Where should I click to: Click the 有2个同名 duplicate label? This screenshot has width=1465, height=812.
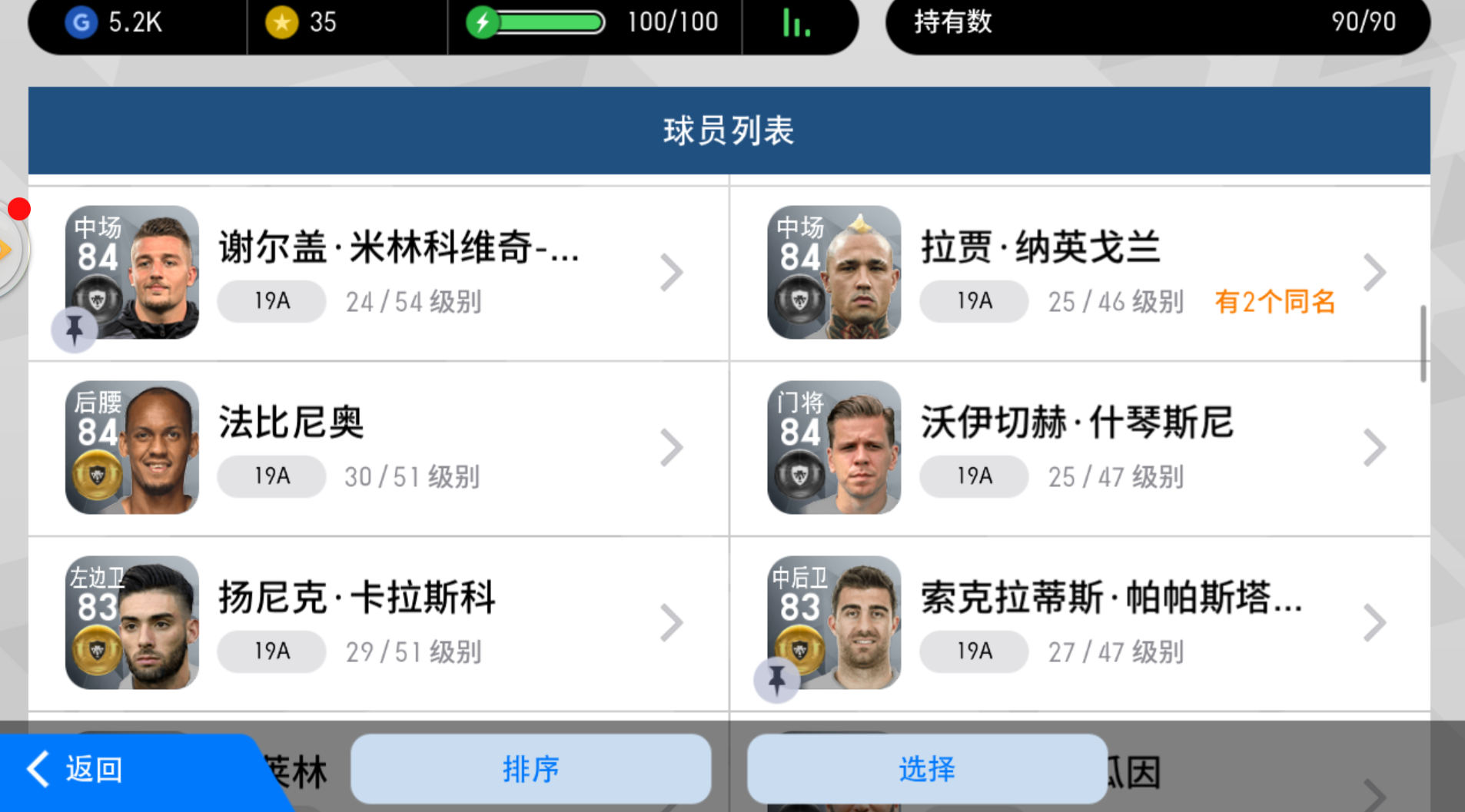pos(1274,301)
